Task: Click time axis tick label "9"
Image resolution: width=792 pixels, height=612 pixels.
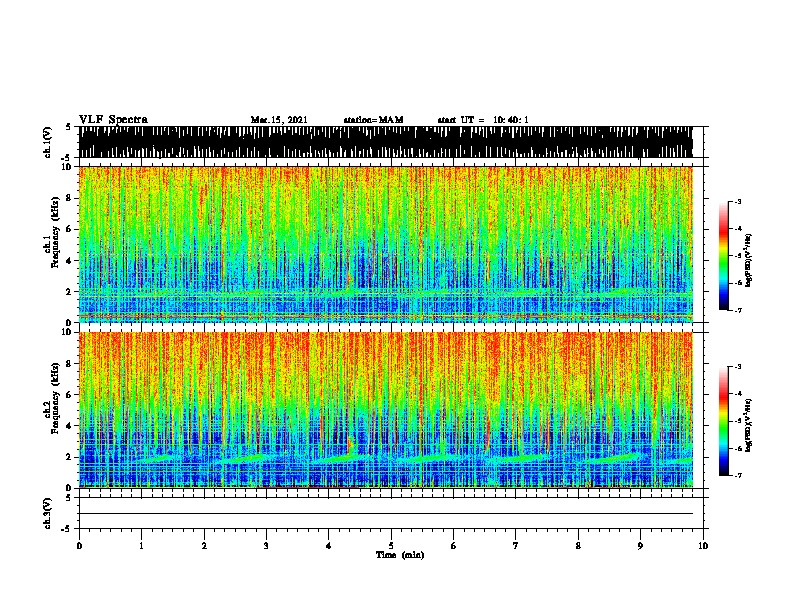Action: [x=640, y=546]
